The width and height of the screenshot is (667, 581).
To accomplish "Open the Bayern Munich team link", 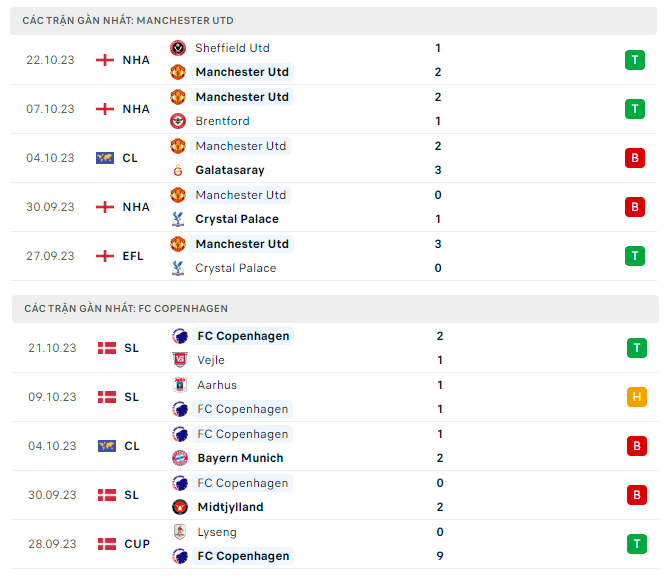I will (239, 458).
